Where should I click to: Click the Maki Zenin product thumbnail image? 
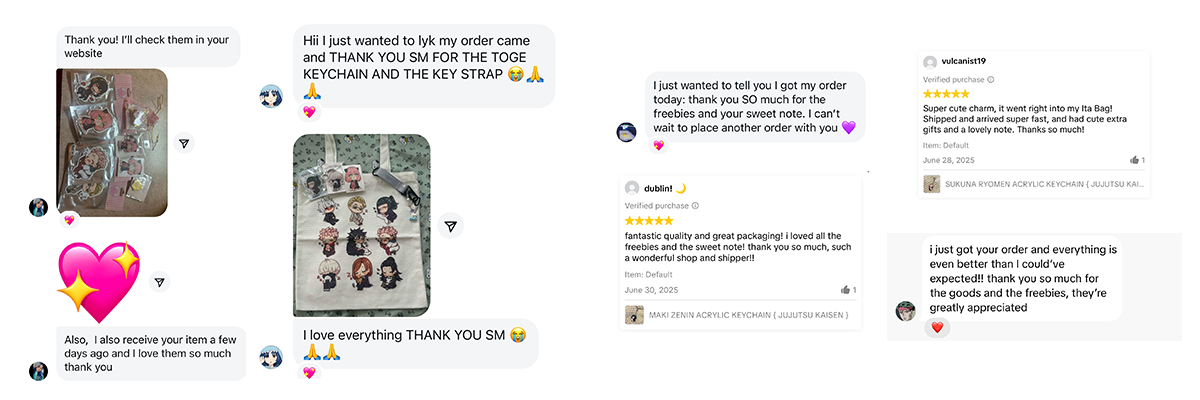[634, 315]
